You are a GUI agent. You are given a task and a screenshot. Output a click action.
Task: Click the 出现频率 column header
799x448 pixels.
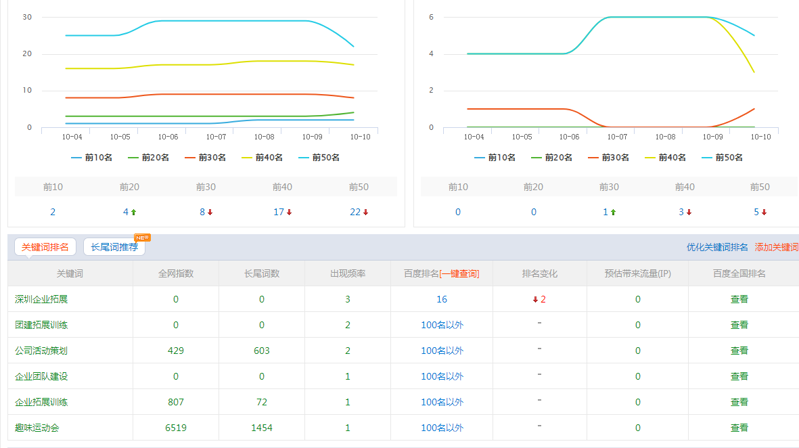[x=348, y=274]
